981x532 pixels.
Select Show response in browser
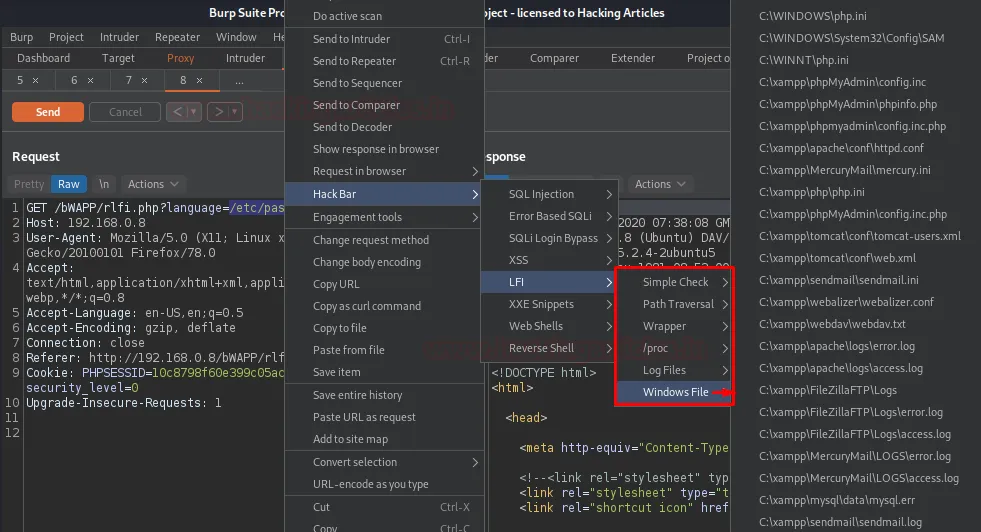384,149
